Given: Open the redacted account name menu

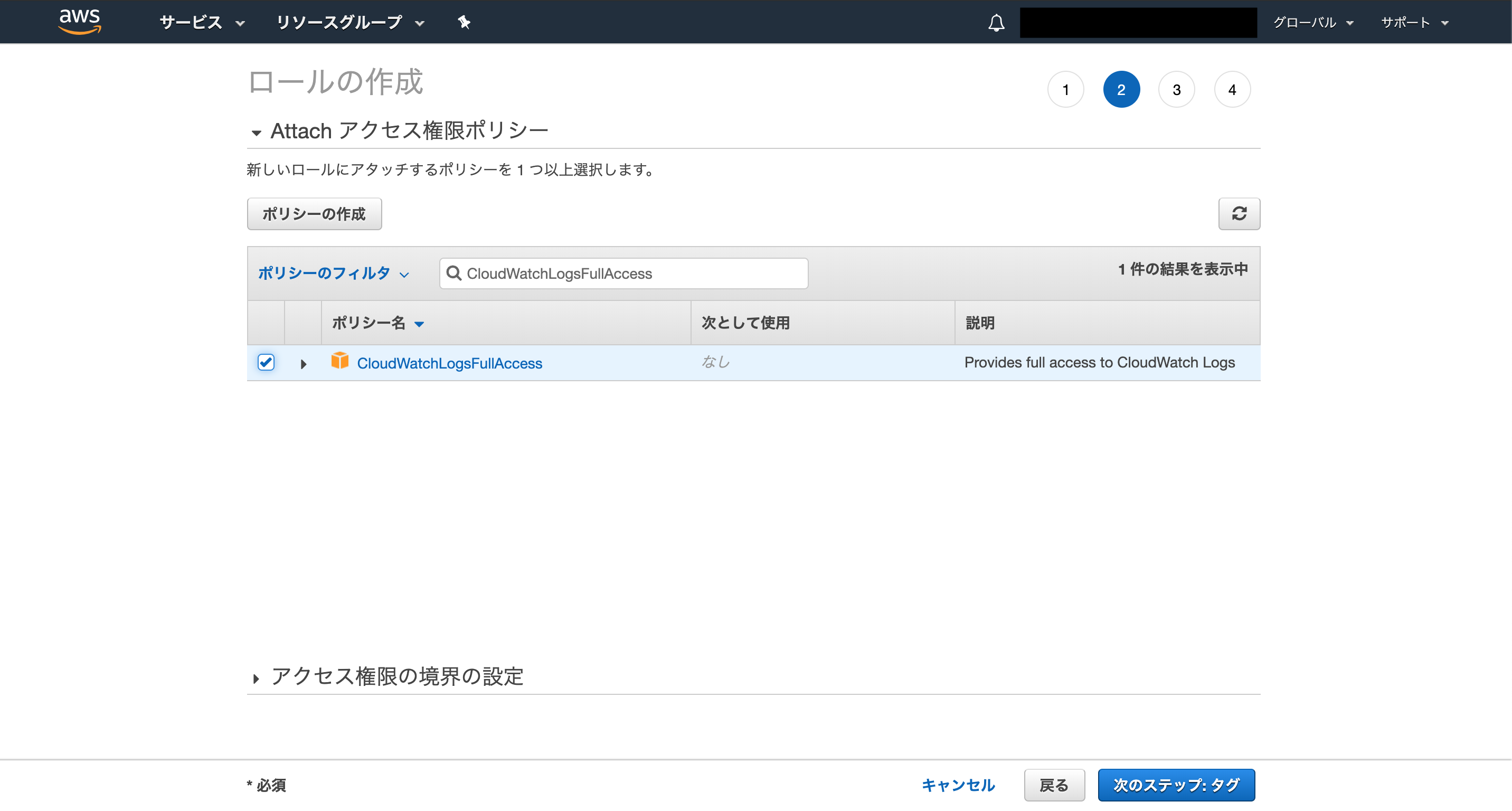Looking at the screenshot, I should tap(1138, 22).
